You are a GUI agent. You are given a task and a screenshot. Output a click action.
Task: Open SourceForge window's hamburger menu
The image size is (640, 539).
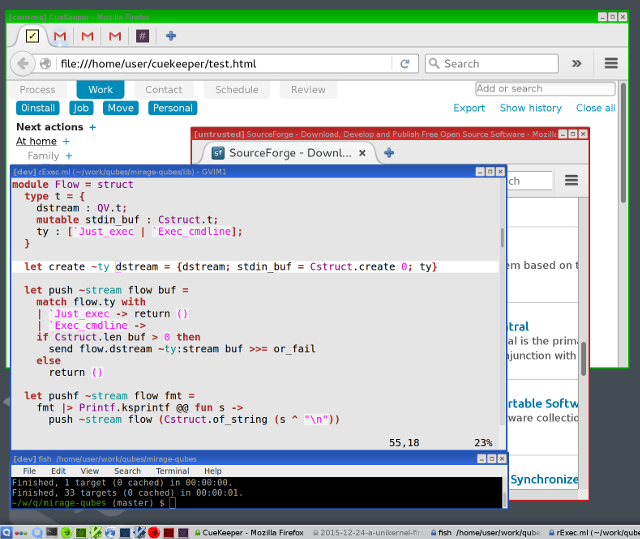coord(571,181)
